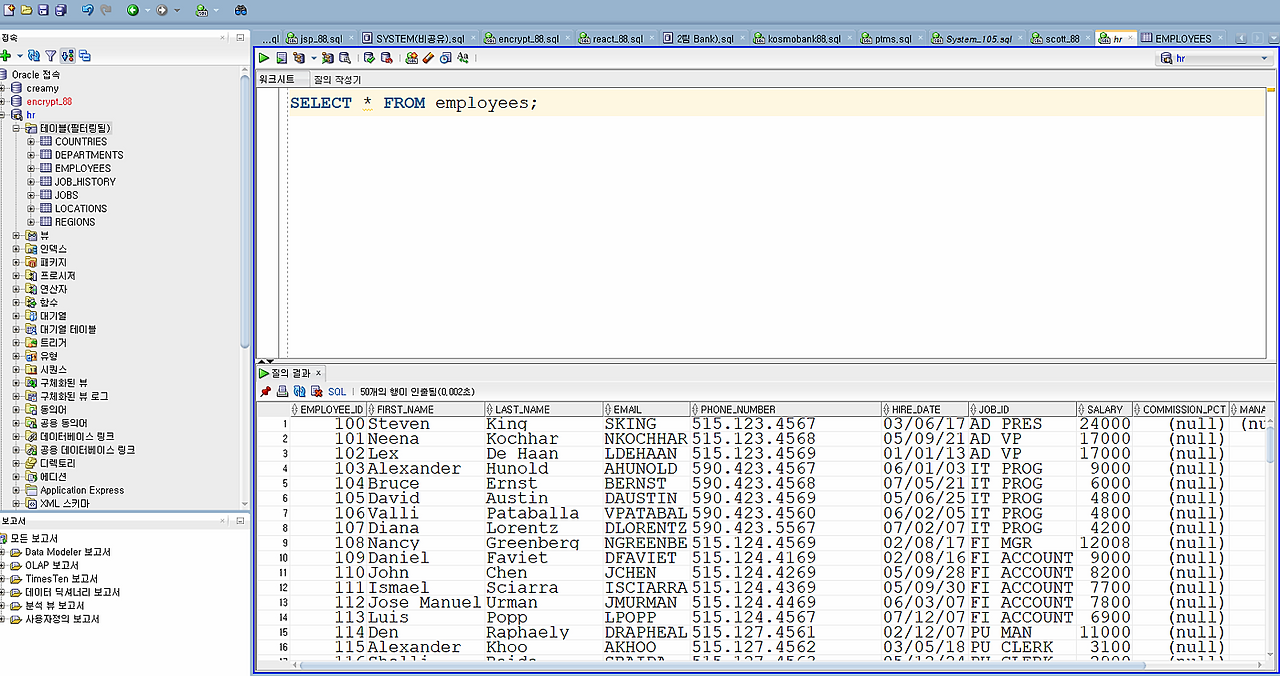The image size is (1280, 676).
Task: Click the Collapse All icon in connections panel
Action: pyautogui.click(x=85, y=56)
